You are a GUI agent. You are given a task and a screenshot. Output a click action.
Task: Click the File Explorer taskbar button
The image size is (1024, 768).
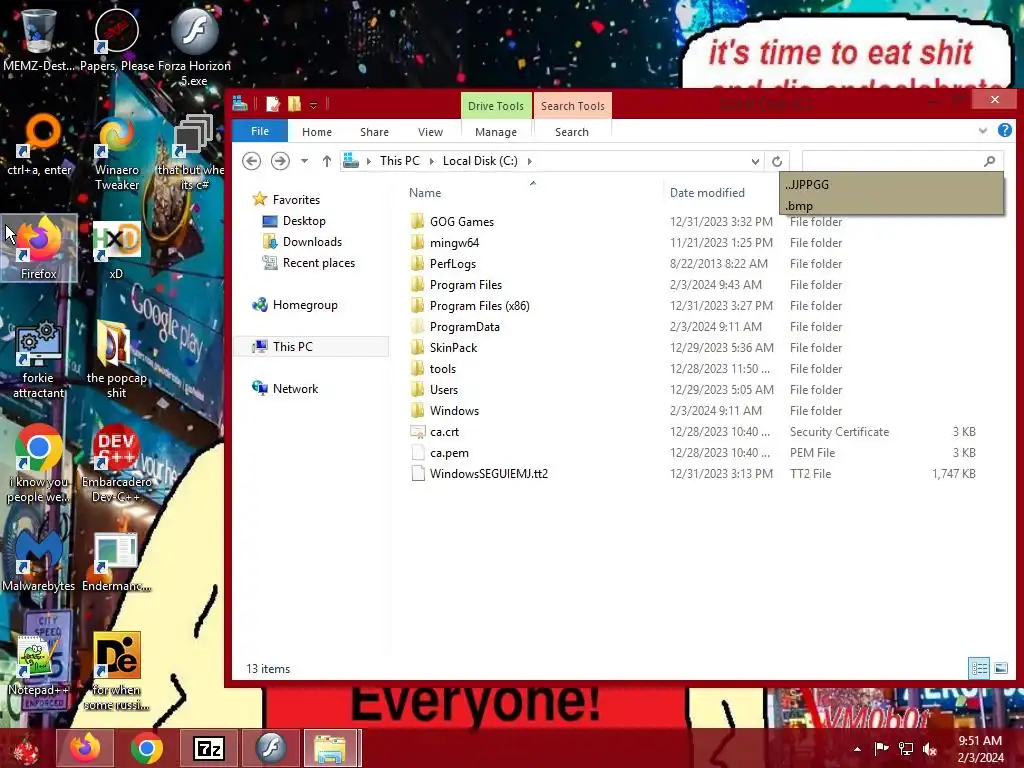point(331,748)
